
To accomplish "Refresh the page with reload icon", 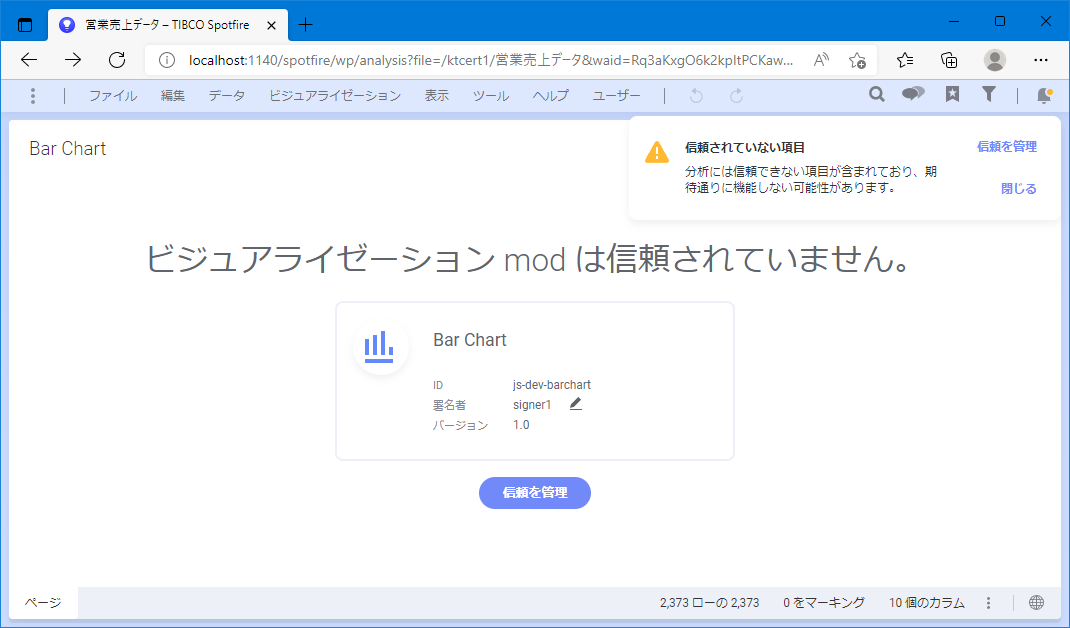I will point(117,60).
